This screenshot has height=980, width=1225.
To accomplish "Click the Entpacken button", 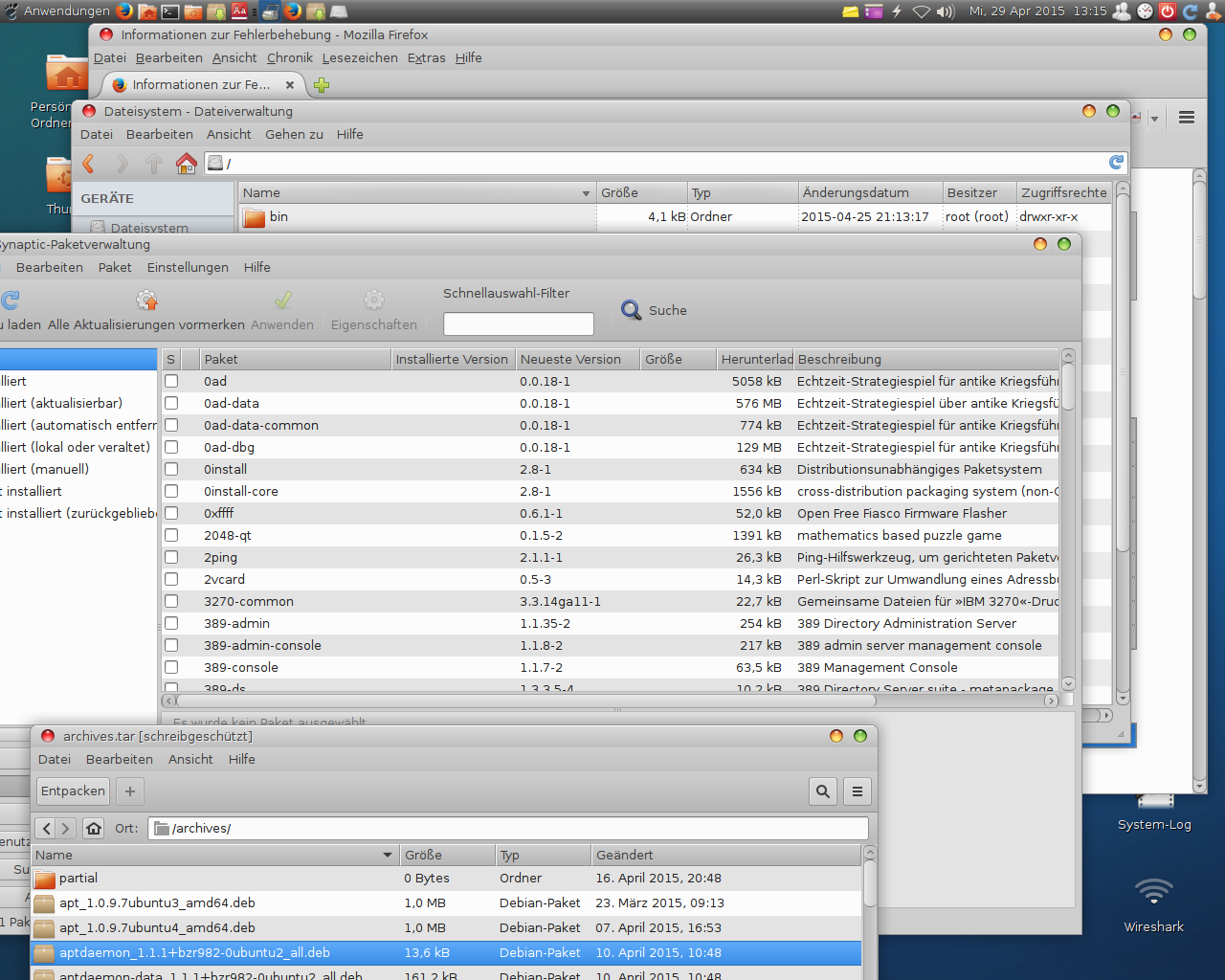I will [73, 791].
